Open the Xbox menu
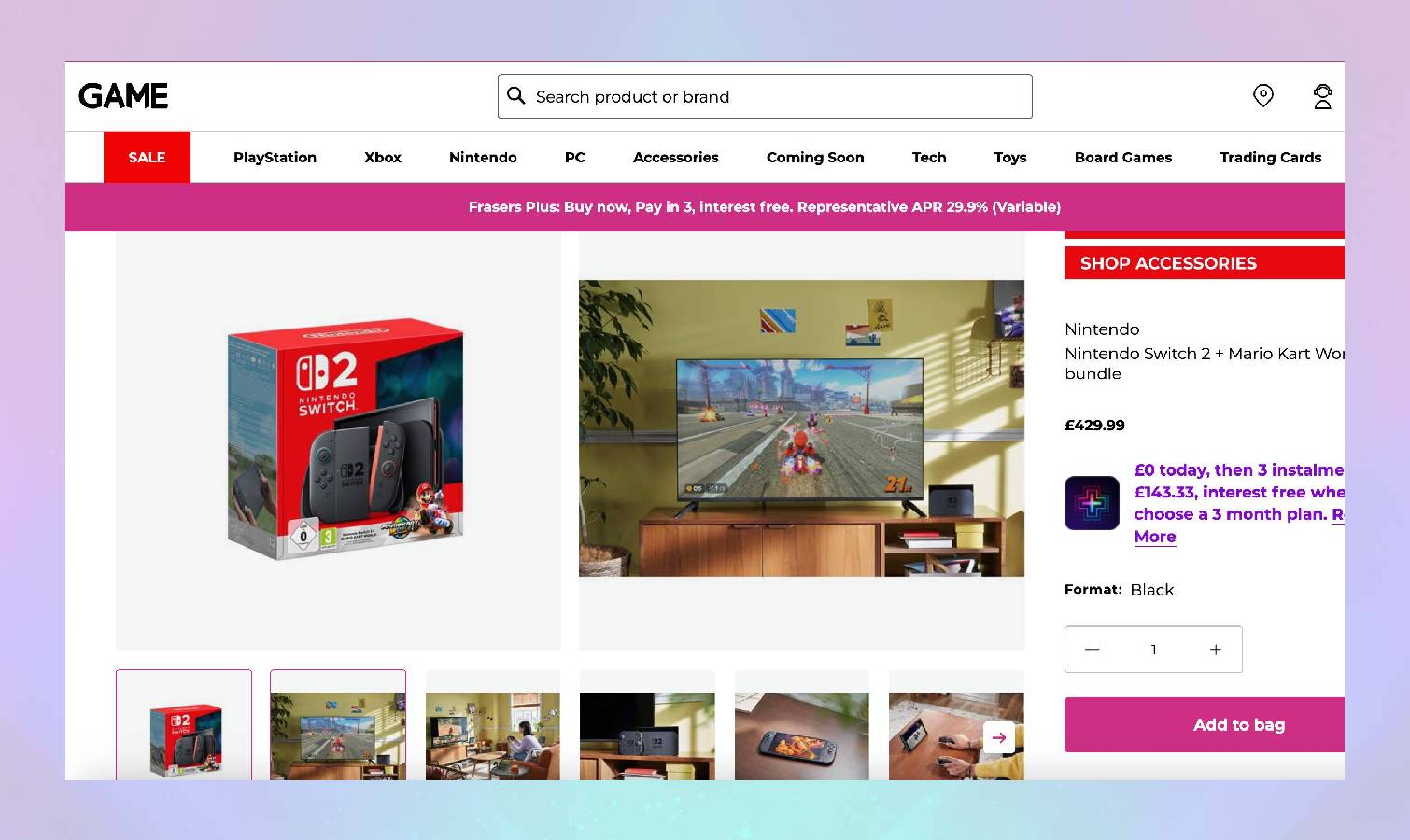1410x840 pixels. pos(383,157)
